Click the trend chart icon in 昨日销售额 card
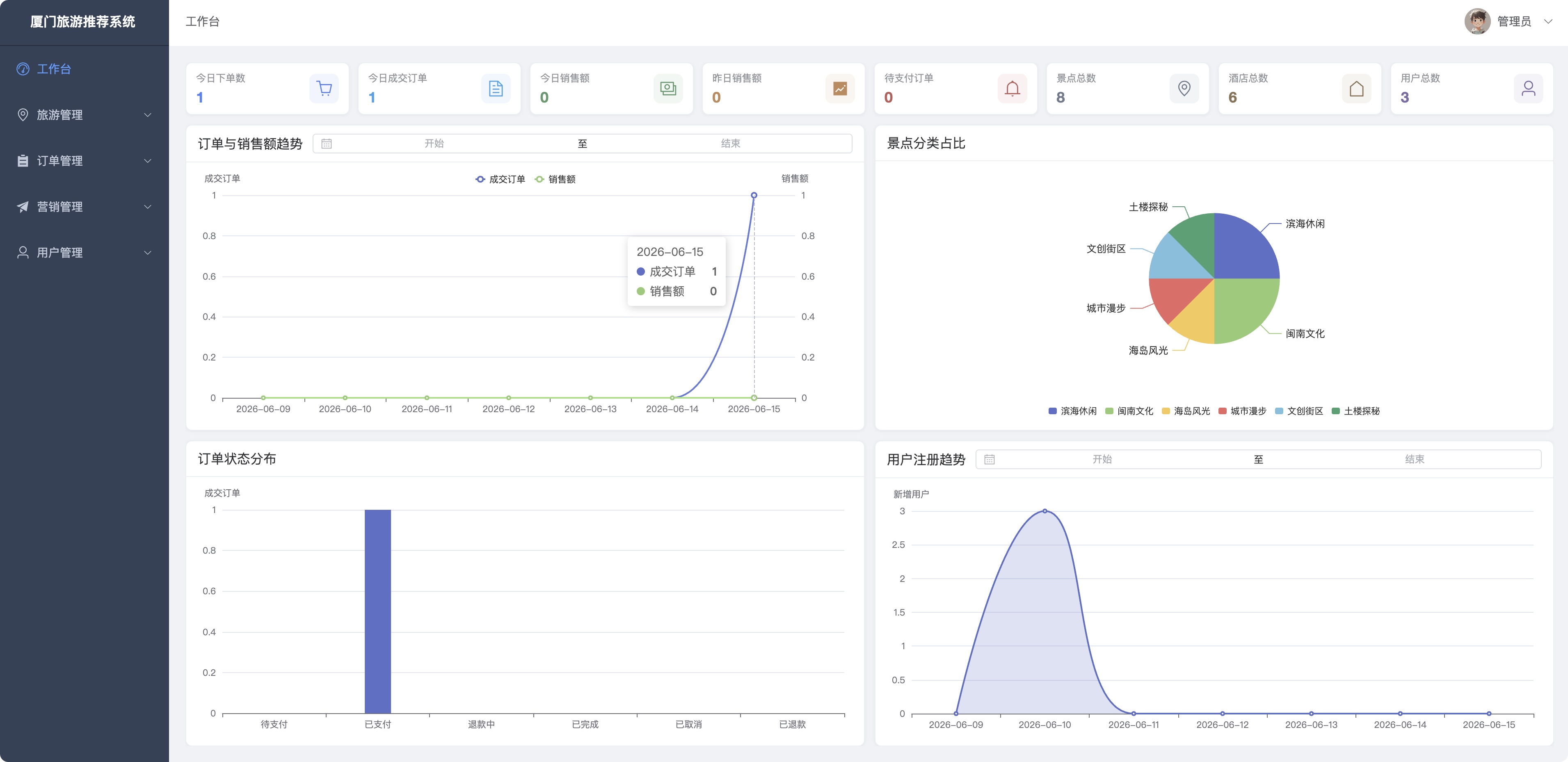1568x762 pixels. [x=840, y=89]
